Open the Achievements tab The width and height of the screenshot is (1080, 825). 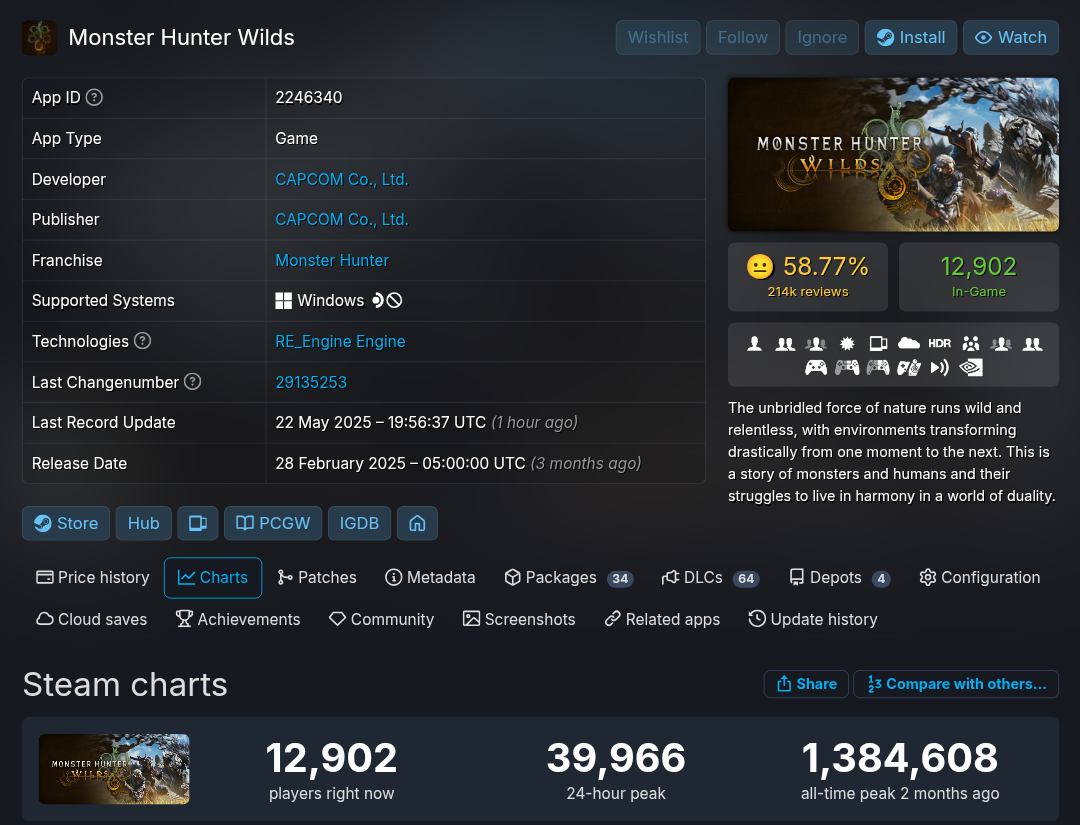tap(238, 619)
